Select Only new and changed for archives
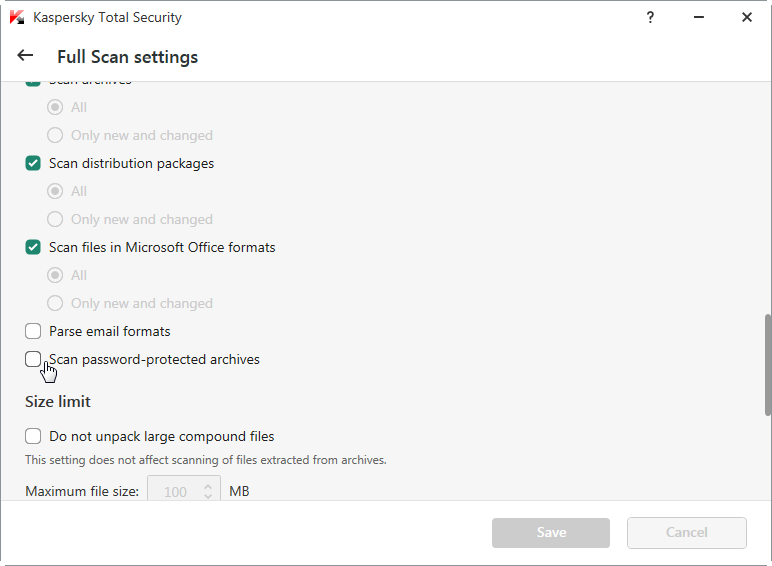The image size is (772, 566). pos(55,135)
